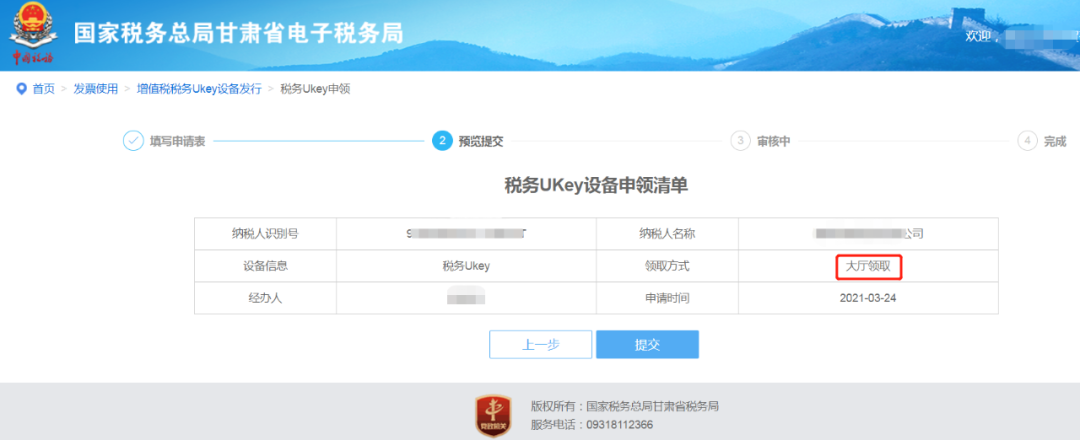This screenshot has height=440, width=1080.
Task: Click the 税务Ukey申领 breadcrumb text
Action: pos(315,90)
